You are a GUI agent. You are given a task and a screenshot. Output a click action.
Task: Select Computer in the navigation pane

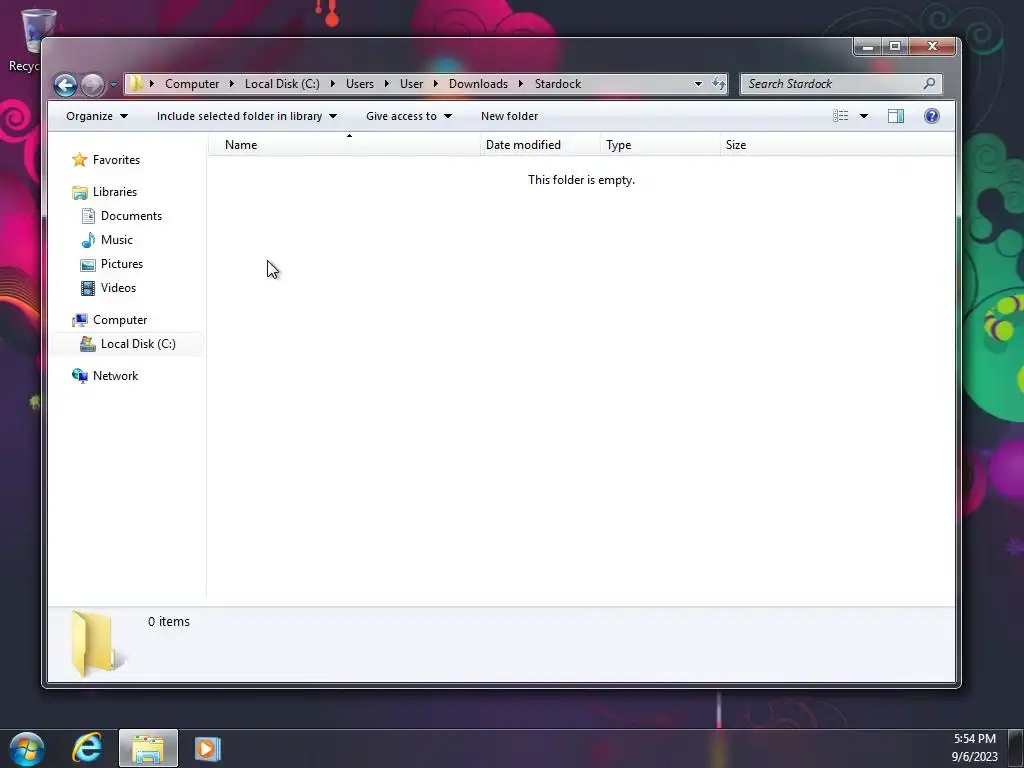point(120,320)
